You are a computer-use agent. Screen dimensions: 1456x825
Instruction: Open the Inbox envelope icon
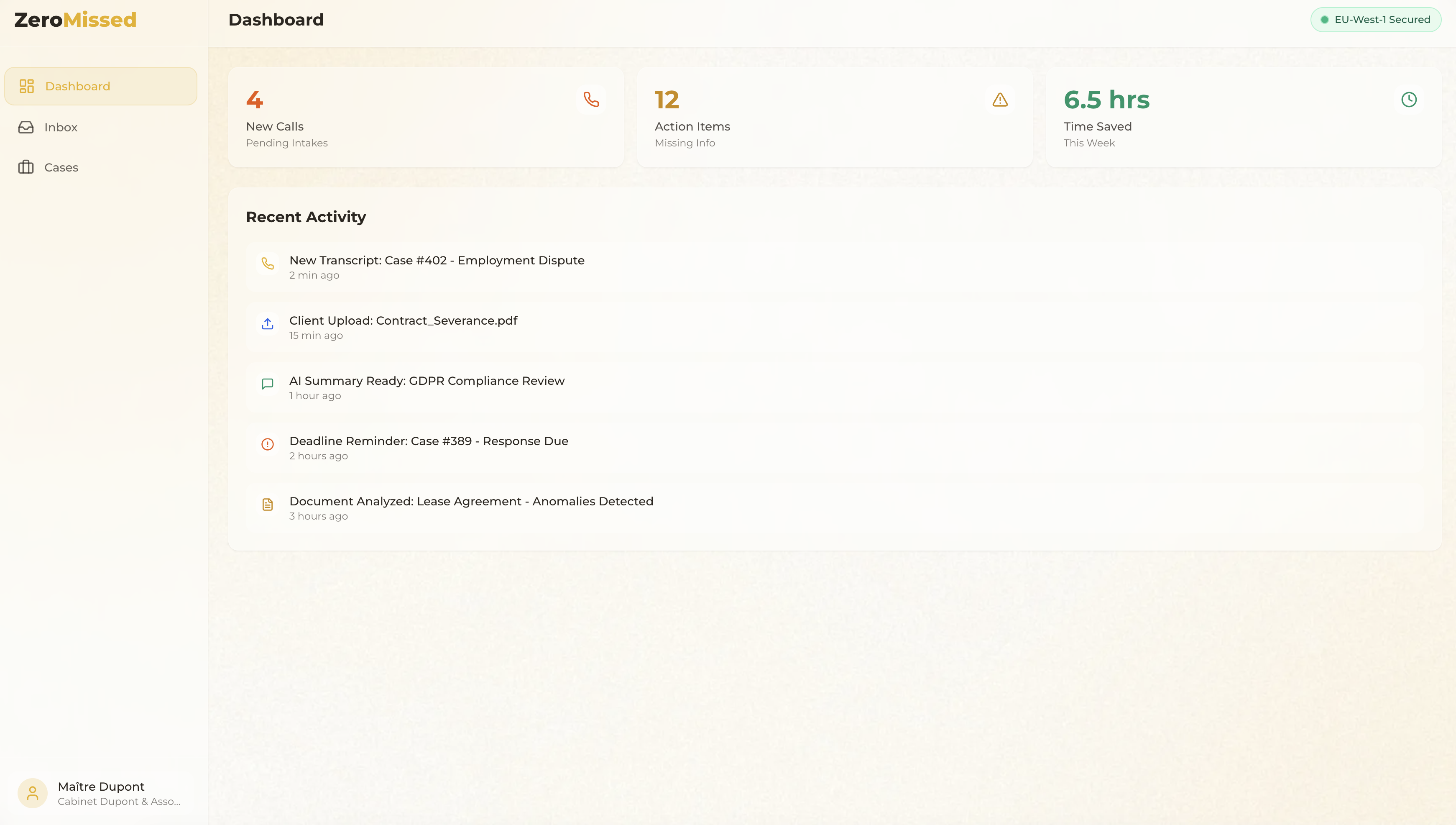[x=26, y=127]
